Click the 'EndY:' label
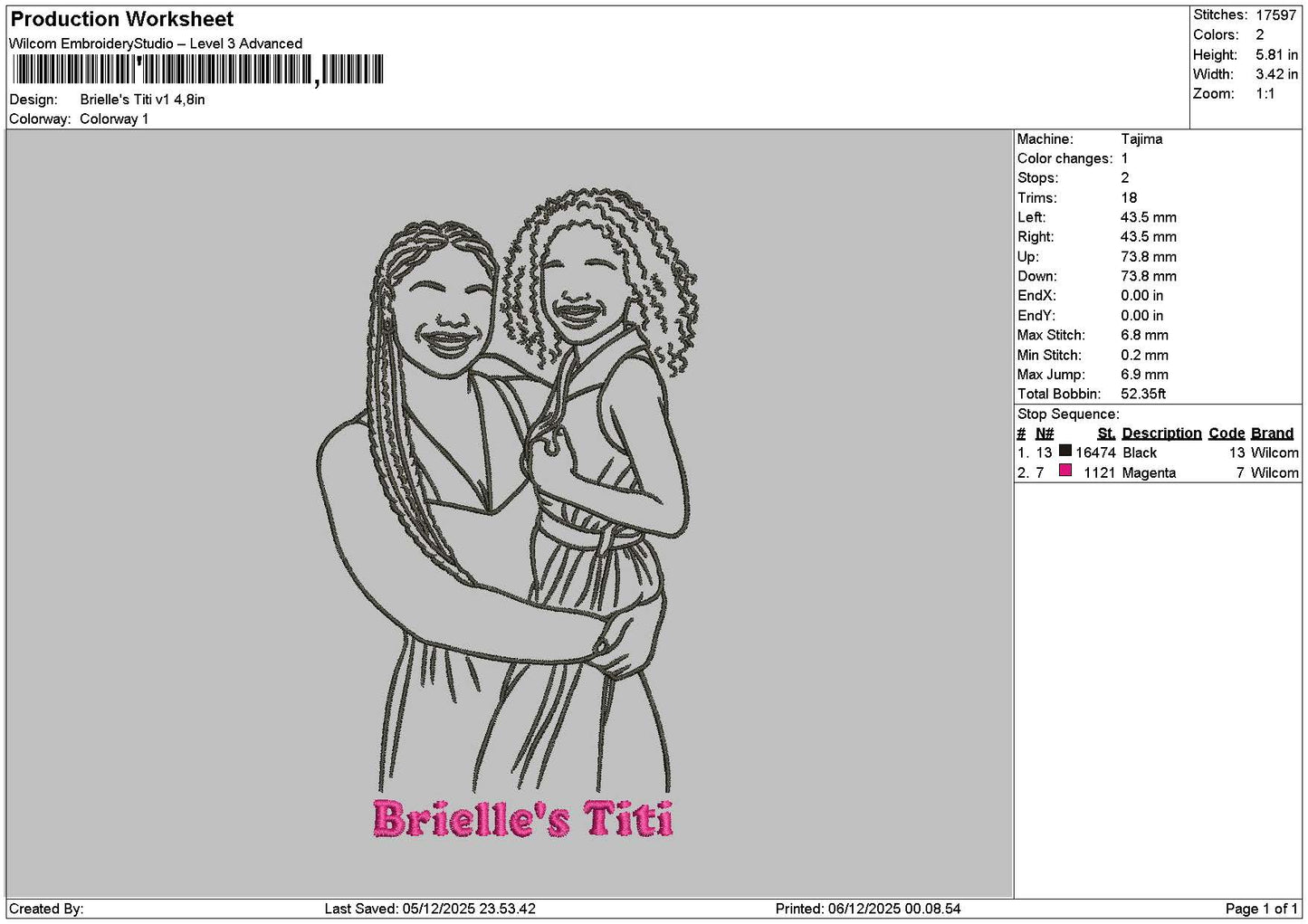Image resolution: width=1308 pixels, height=924 pixels. 1036,316
